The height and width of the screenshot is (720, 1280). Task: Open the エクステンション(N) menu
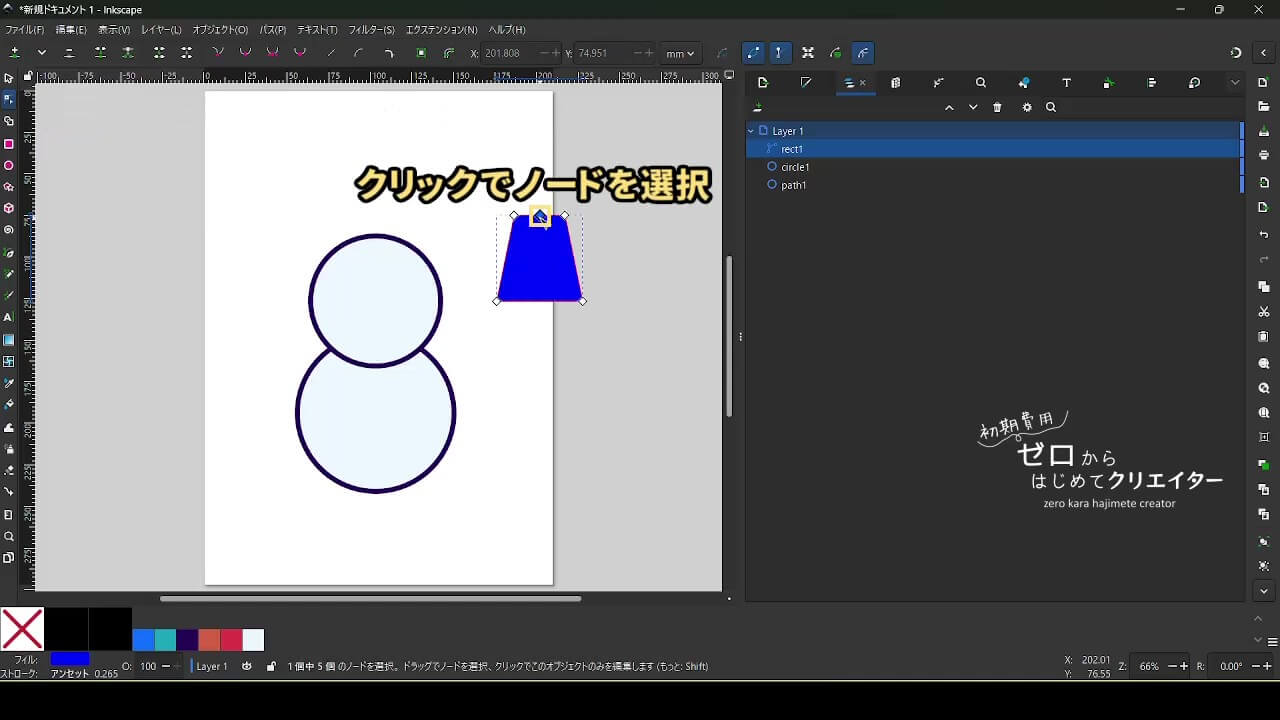[x=441, y=30]
